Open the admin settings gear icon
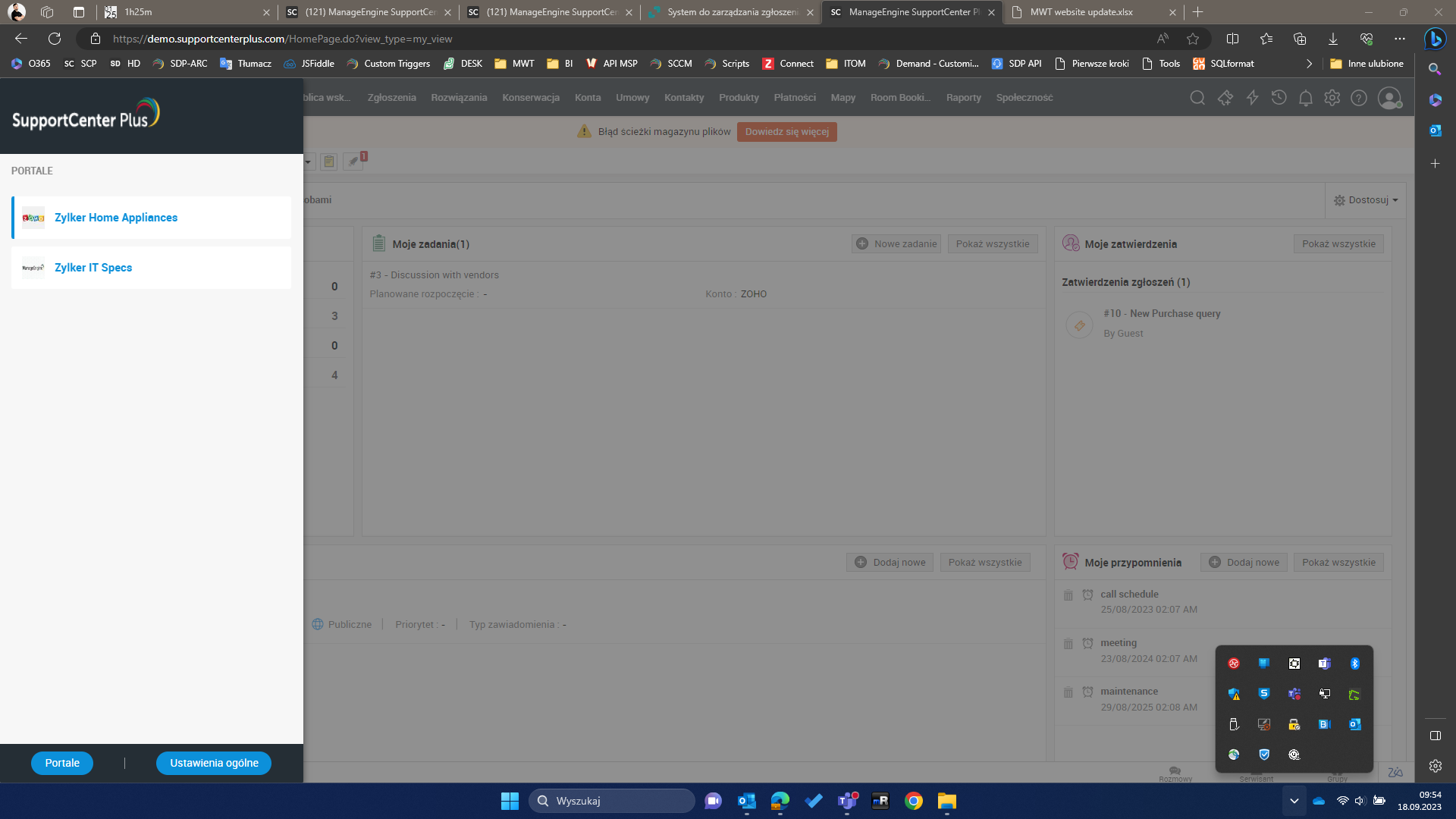1456x819 pixels. coord(1332,98)
